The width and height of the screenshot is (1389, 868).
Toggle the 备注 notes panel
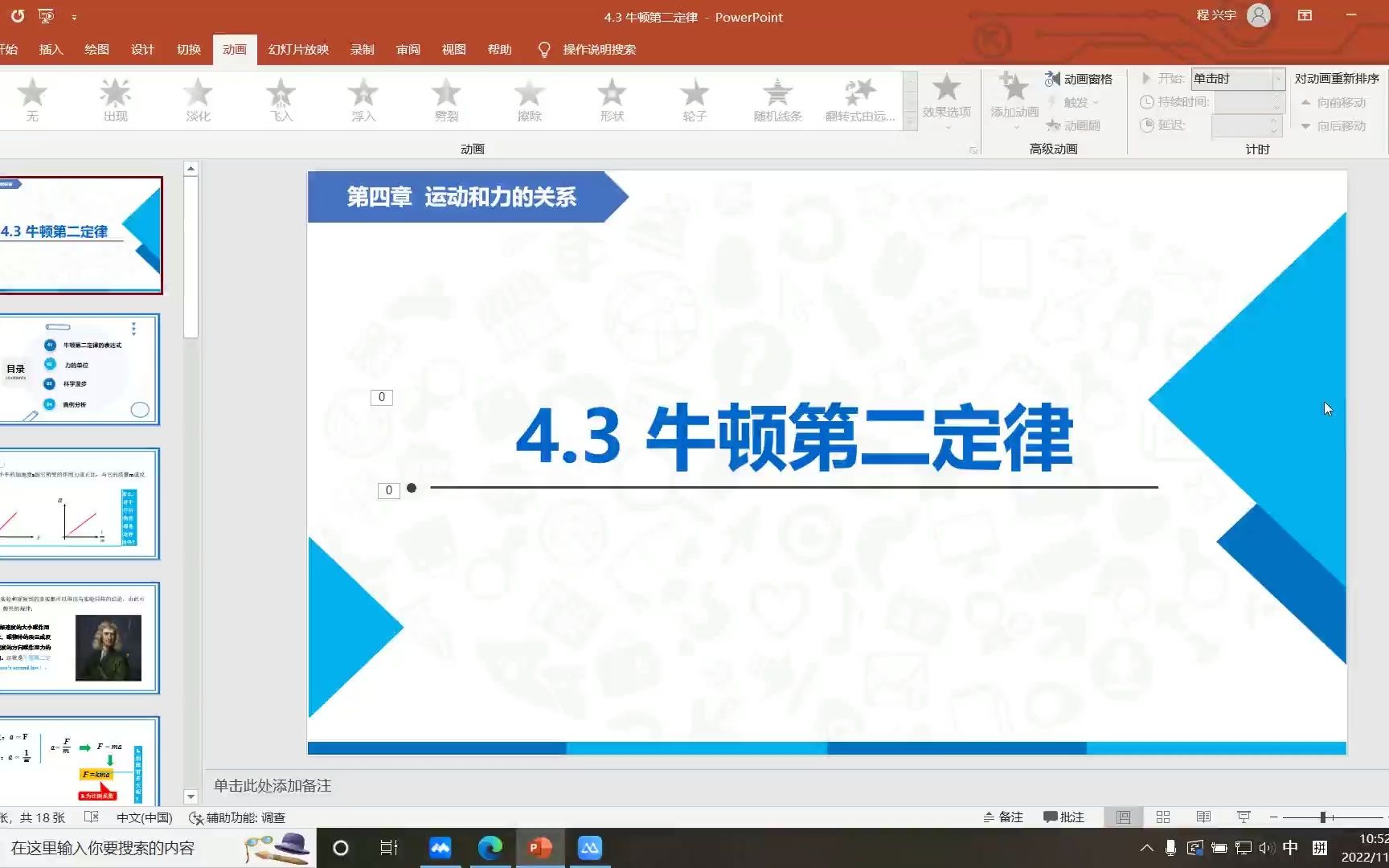coord(1002,817)
